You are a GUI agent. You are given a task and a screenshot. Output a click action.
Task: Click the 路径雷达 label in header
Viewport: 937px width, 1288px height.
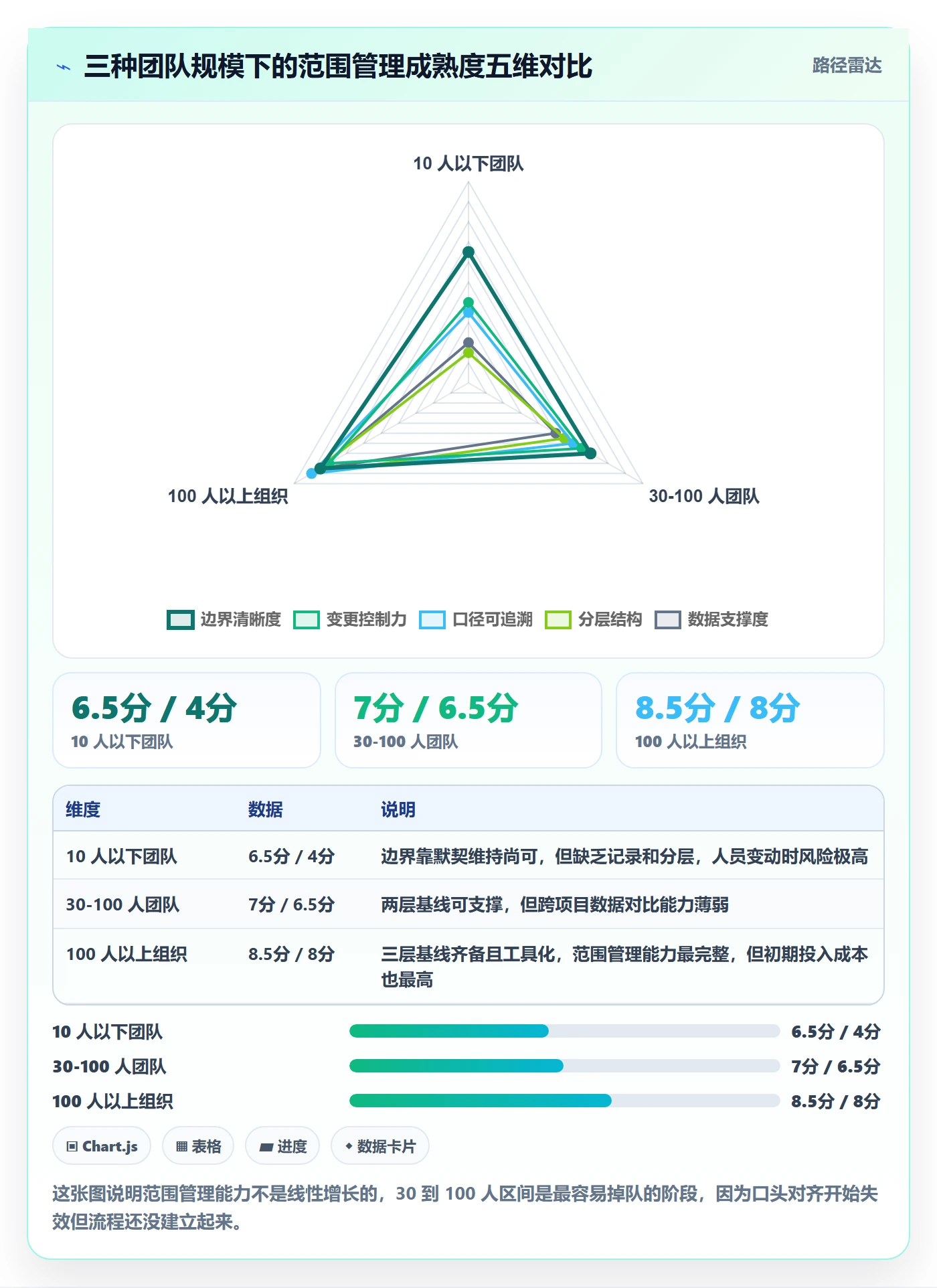coord(847,66)
